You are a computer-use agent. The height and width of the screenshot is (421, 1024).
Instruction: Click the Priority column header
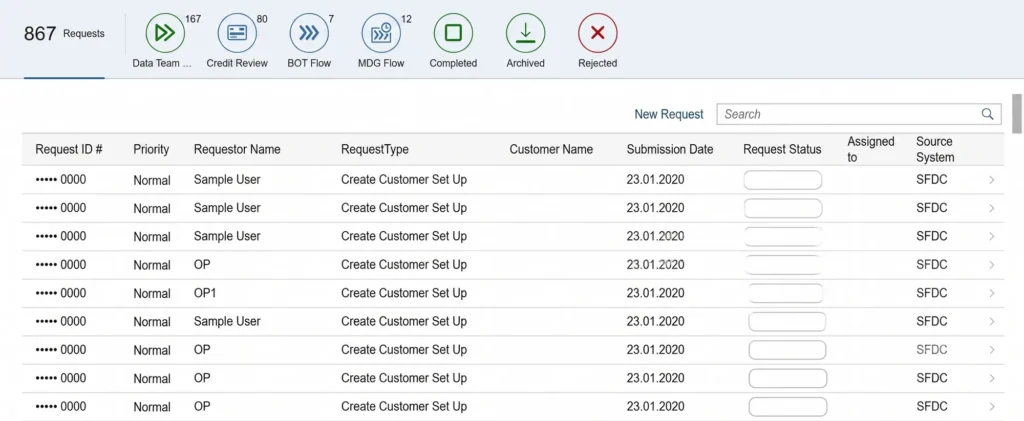click(x=151, y=149)
